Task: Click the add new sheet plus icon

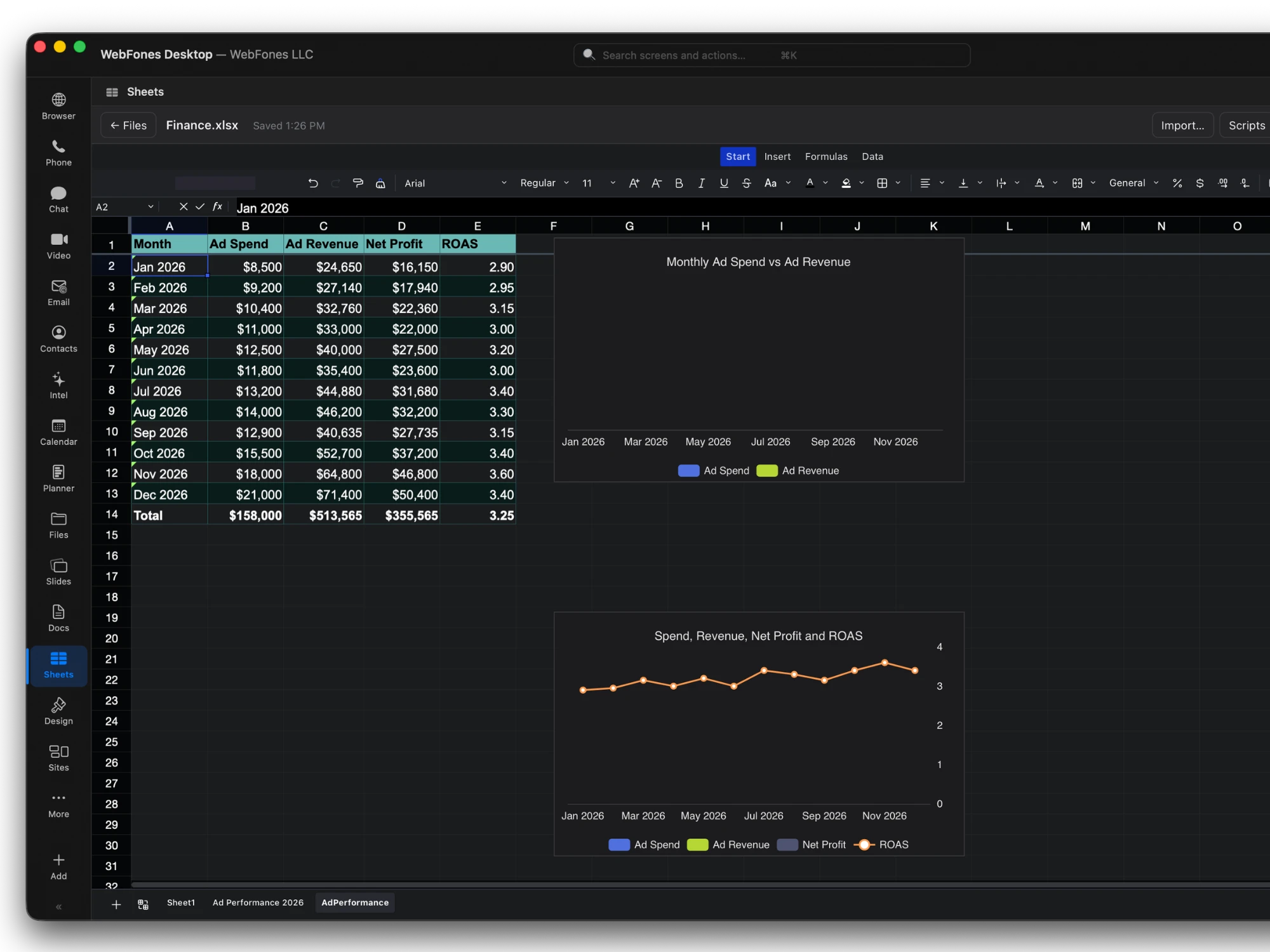Action: tap(116, 904)
